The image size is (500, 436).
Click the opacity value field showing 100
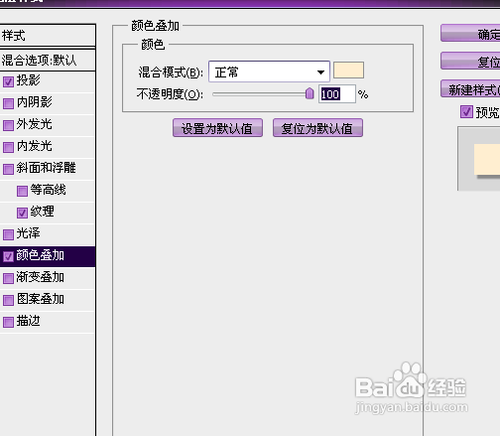(x=337, y=94)
